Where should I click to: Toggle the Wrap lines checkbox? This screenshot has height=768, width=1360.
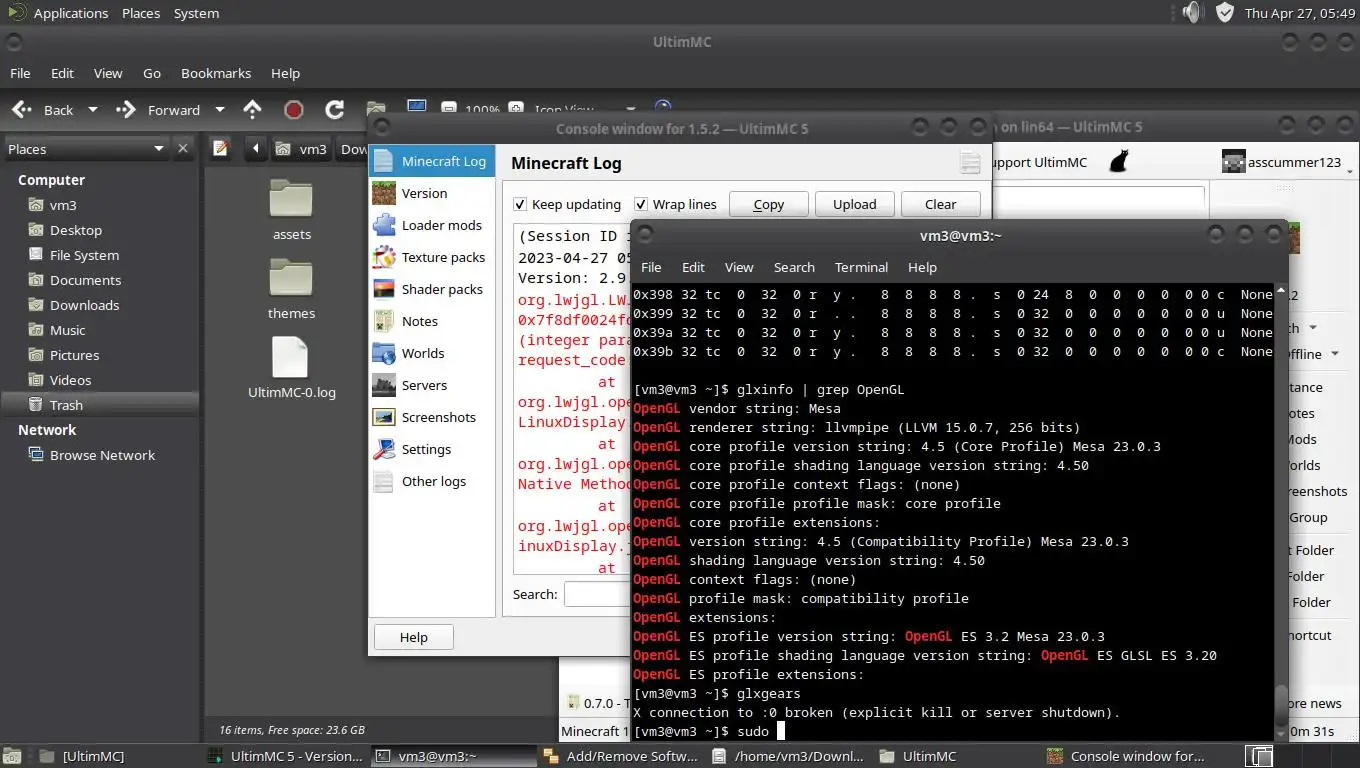[641, 204]
